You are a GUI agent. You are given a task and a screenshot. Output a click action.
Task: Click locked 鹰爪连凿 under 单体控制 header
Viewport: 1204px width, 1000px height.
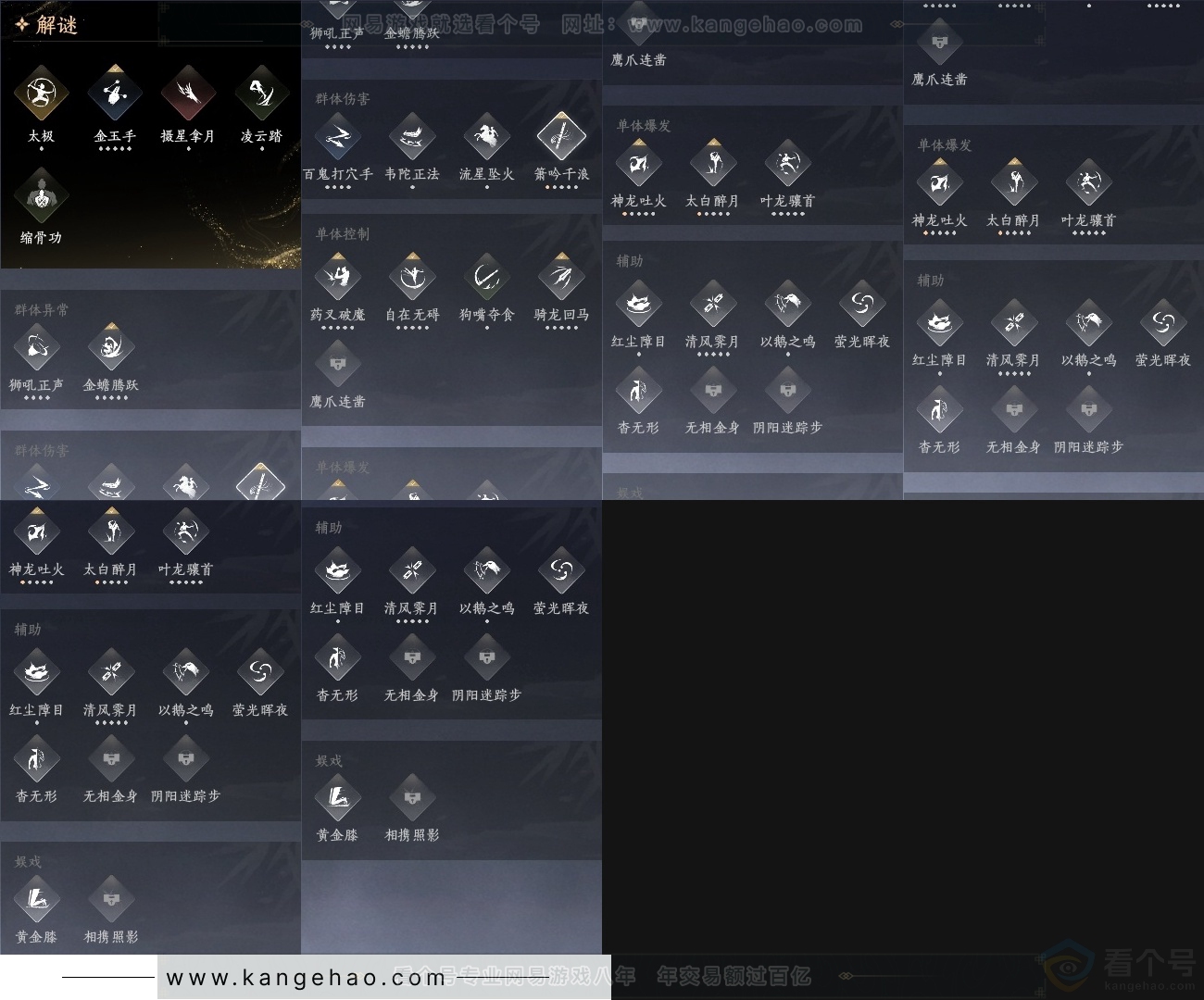click(x=338, y=363)
